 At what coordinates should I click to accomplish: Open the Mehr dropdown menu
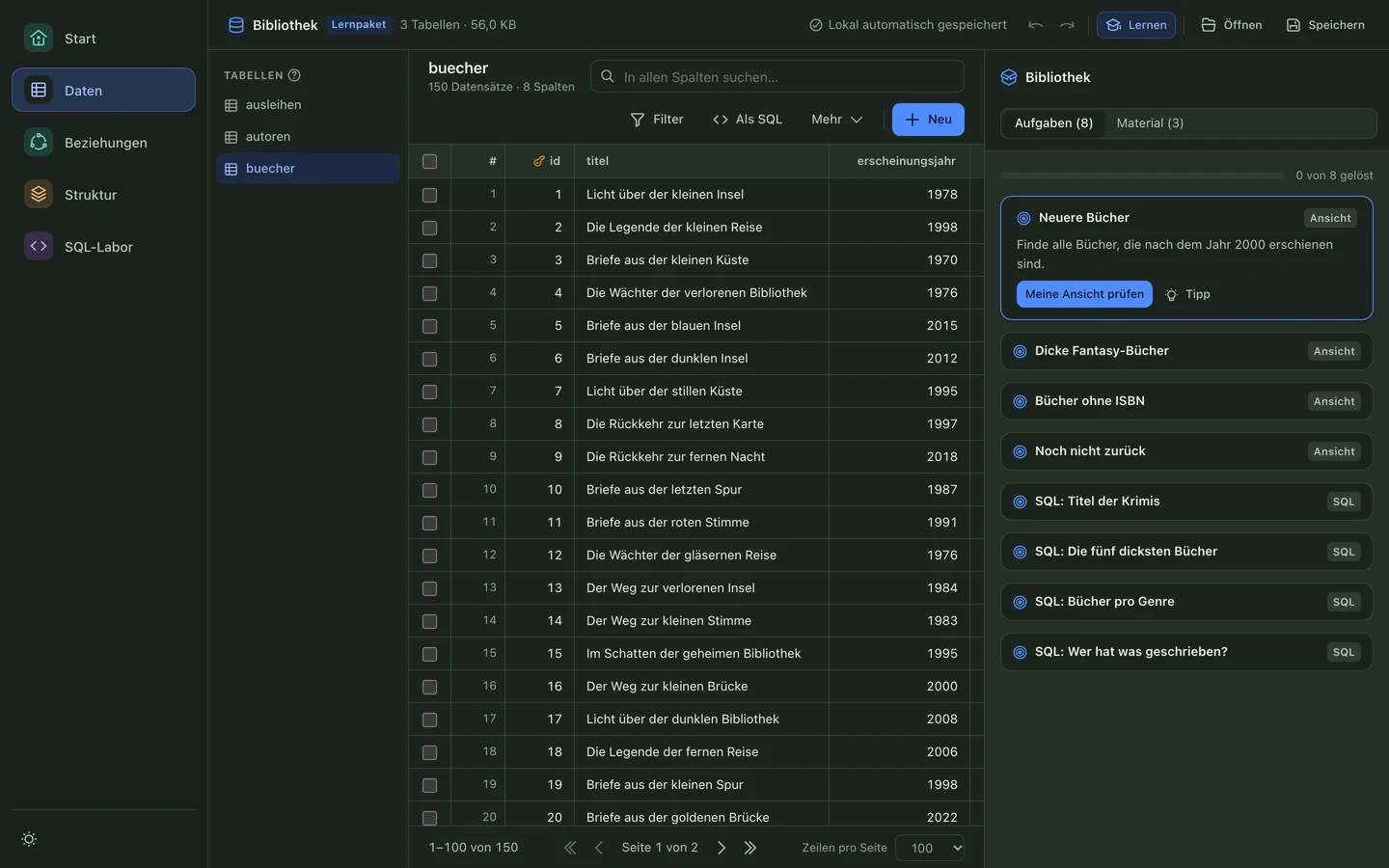click(836, 120)
